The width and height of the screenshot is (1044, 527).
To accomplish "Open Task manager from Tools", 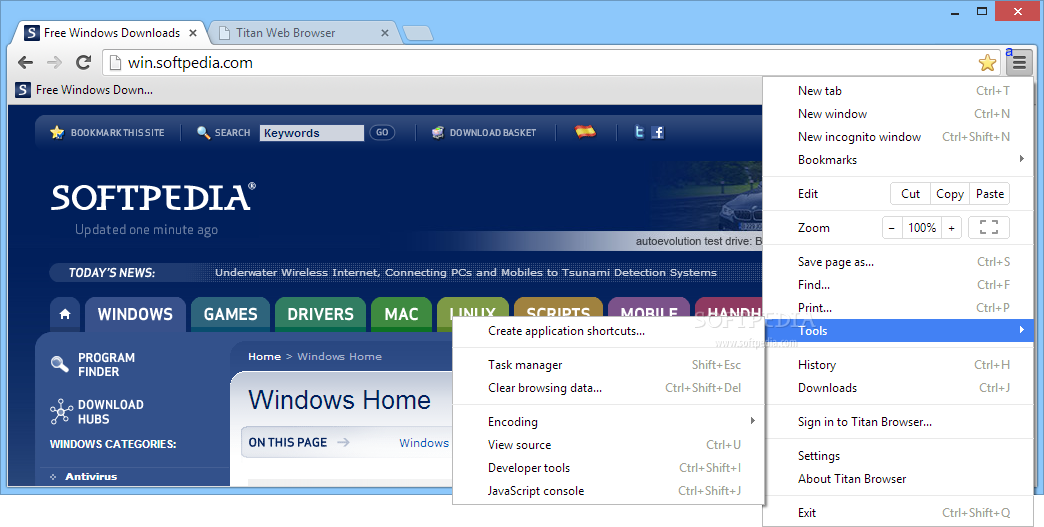I will (x=608, y=365).
